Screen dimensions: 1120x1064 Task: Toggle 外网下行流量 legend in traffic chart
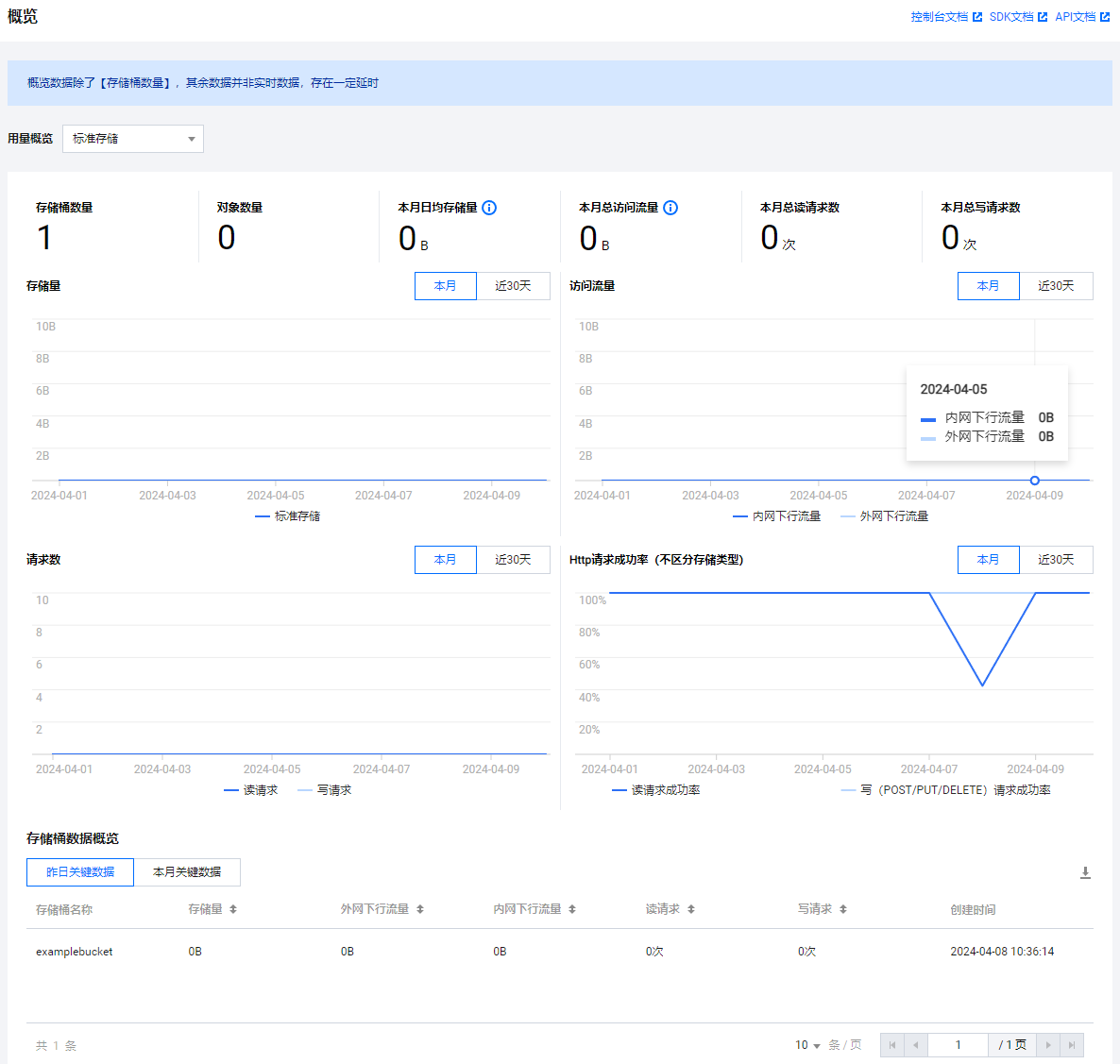coord(884,516)
